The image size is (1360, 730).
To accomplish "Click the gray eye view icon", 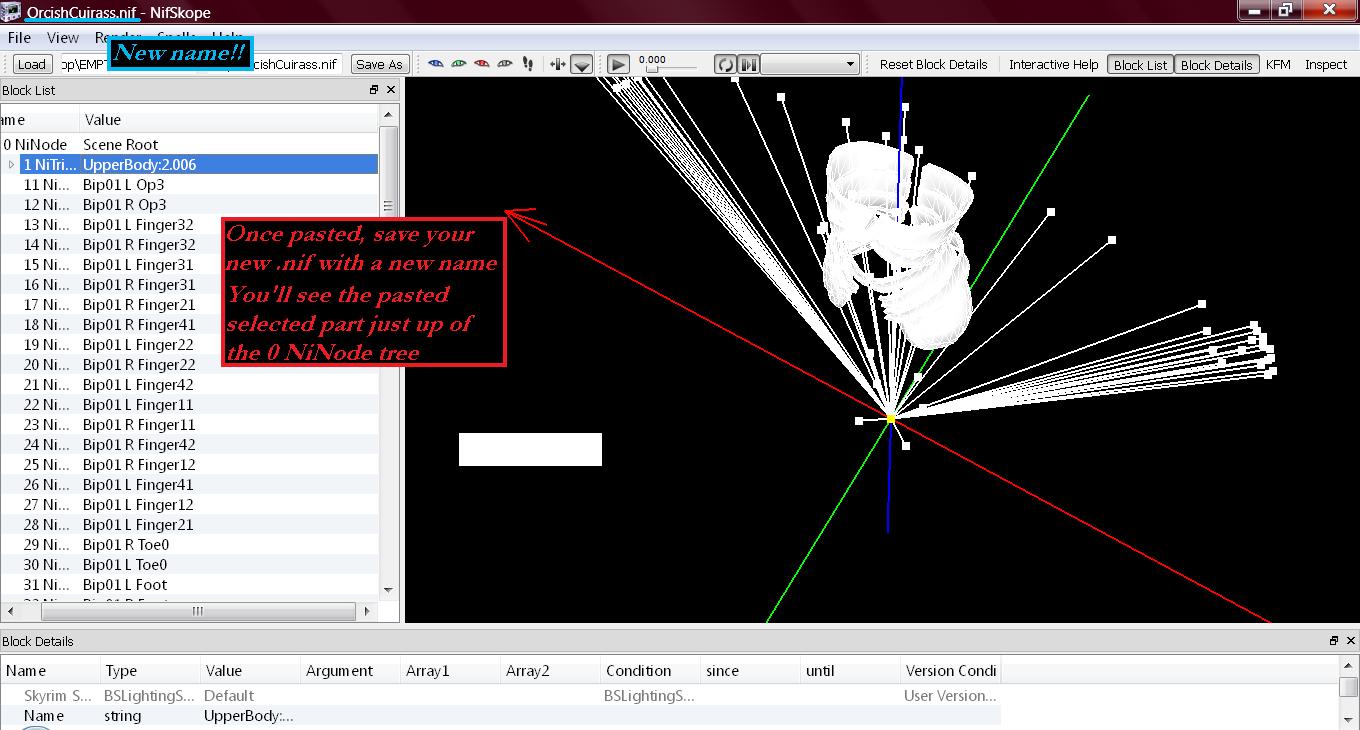I will (x=504, y=64).
